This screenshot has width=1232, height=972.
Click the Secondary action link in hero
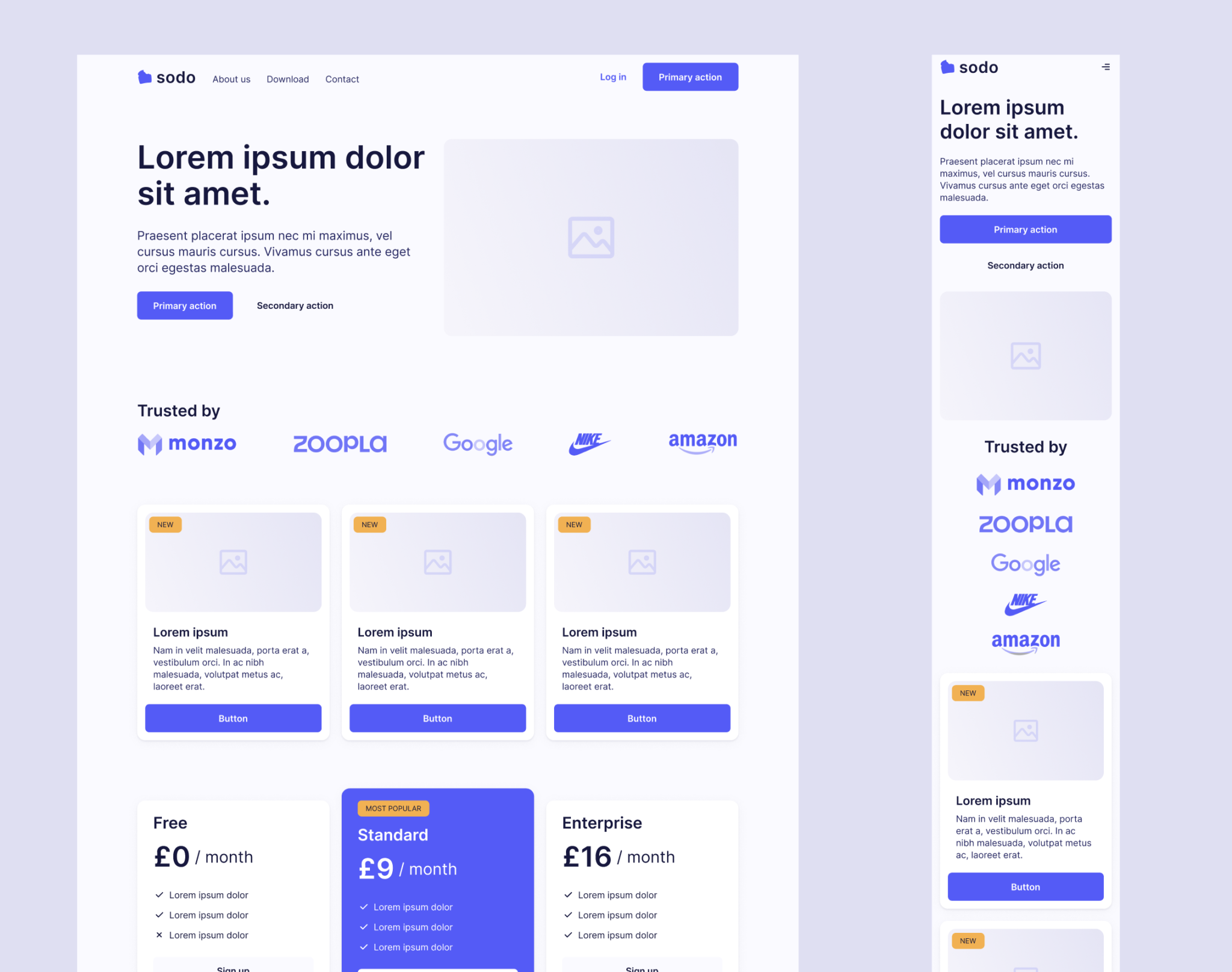point(294,306)
